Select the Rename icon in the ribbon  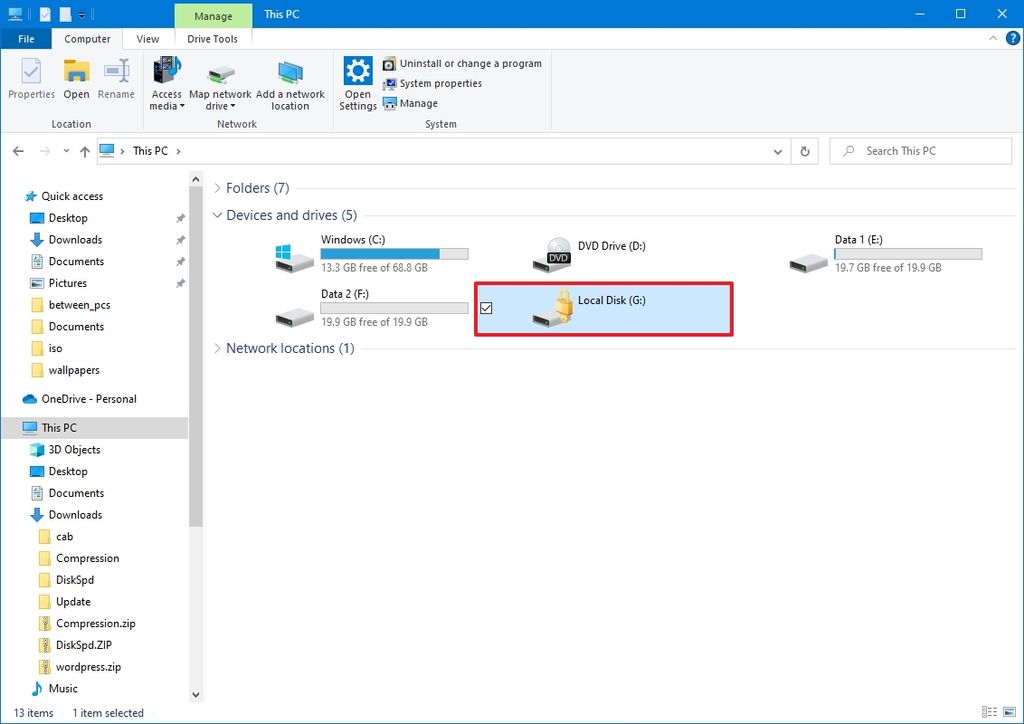(x=116, y=80)
